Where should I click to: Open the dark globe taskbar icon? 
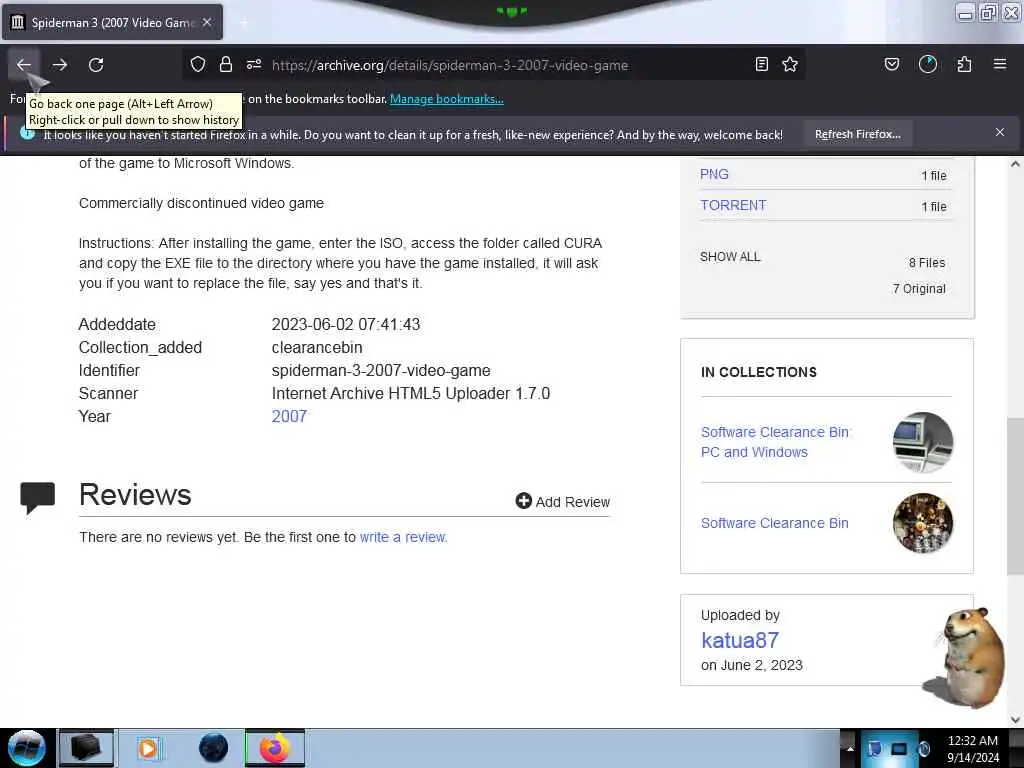coord(214,748)
